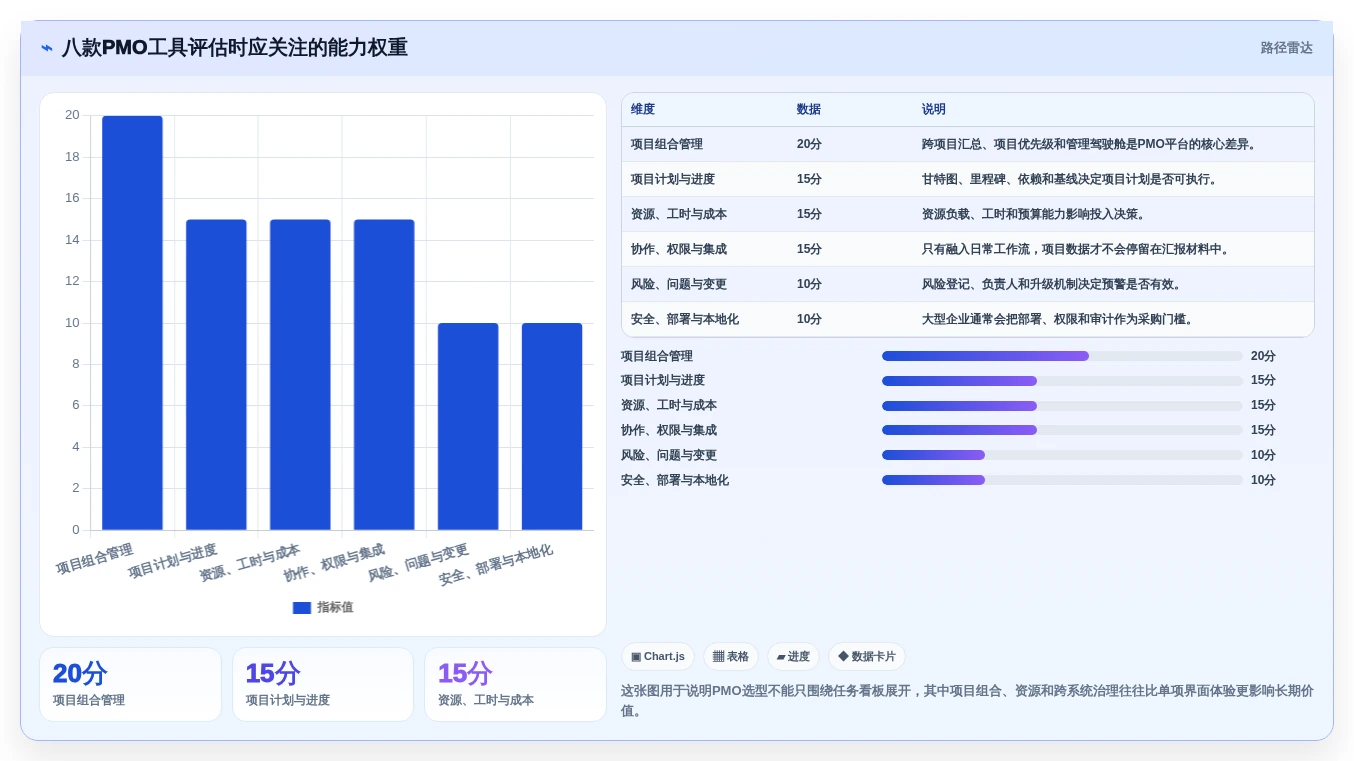
Task: Select the 项目计划与进度 table row cell
Action: (673, 179)
